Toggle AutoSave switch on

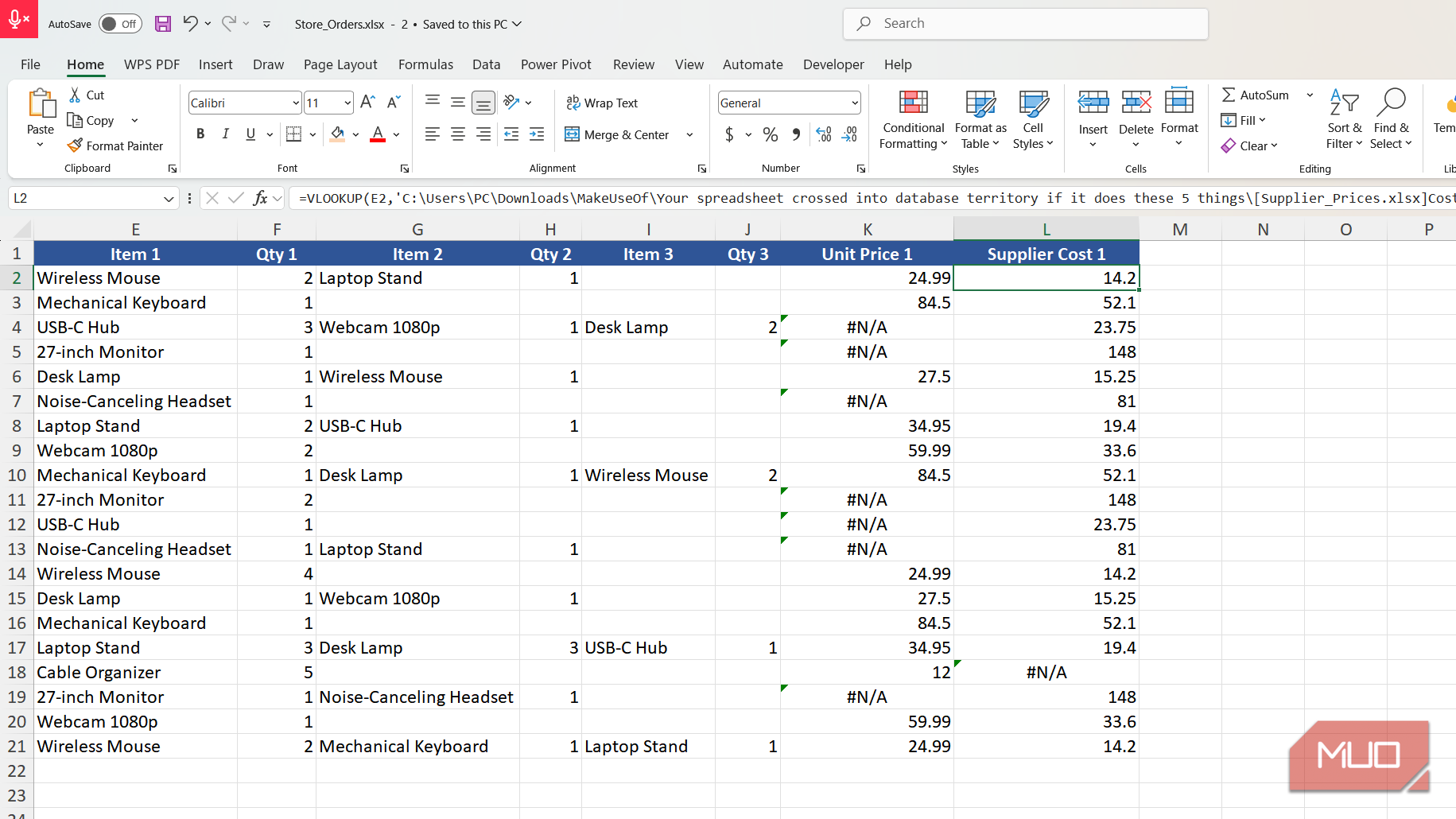click(120, 24)
